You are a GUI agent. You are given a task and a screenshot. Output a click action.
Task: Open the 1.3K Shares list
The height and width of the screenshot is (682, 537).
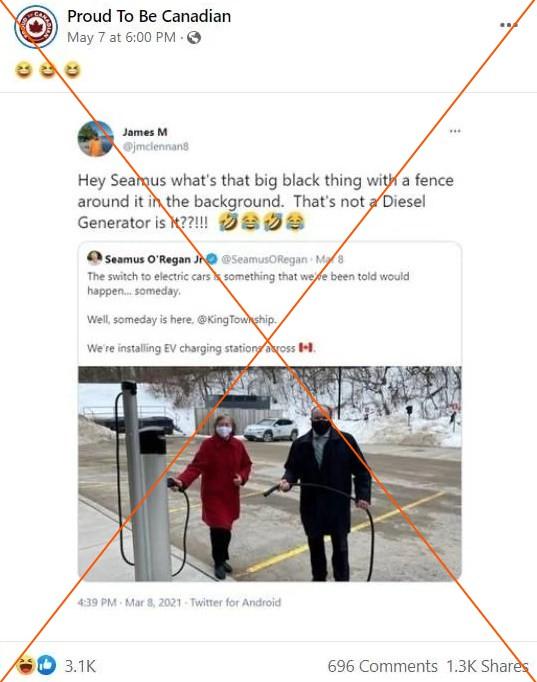click(x=487, y=666)
